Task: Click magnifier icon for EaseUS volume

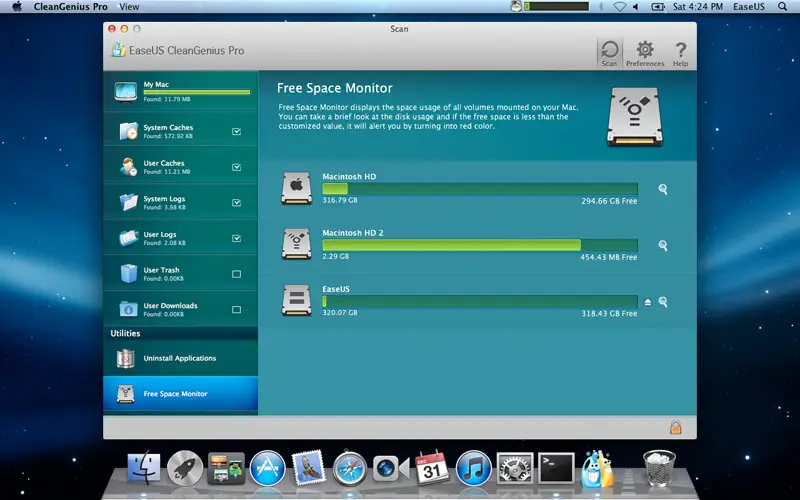Action: (x=663, y=302)
